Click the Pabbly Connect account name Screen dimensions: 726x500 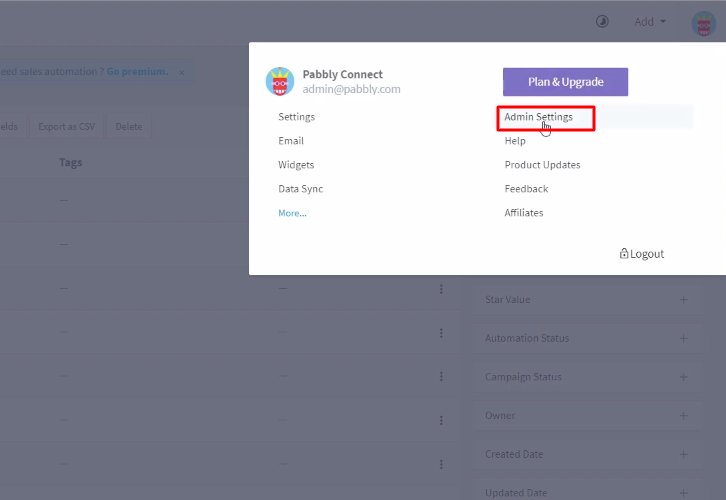coord(343,74)
